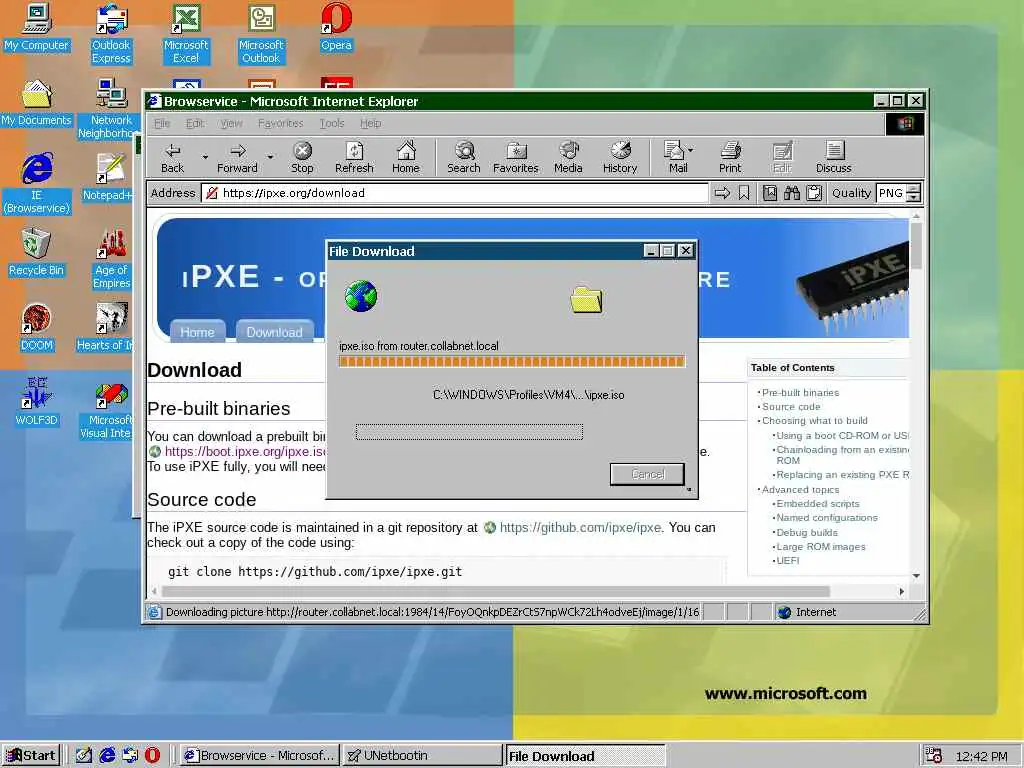This screenshot has width=1024, height=768.
Task: Click the horizontal scrollbar of the page
Action: click(x=496, y=591)
